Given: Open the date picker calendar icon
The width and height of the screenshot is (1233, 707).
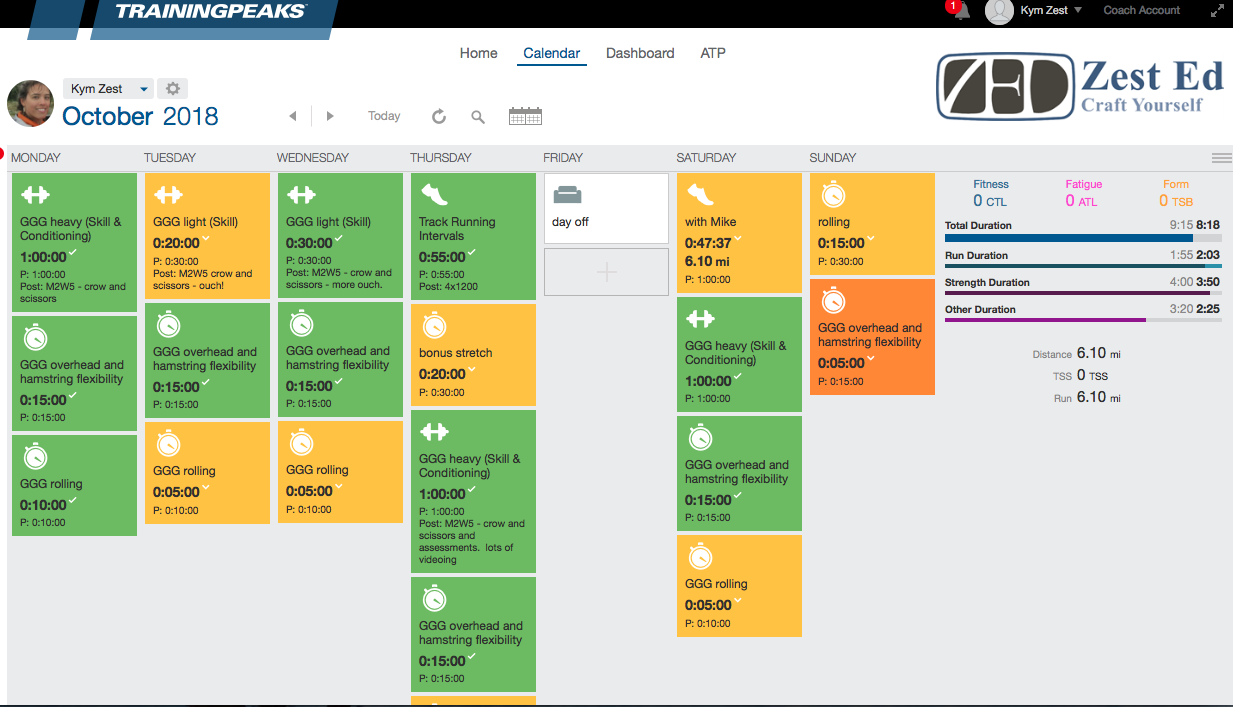Looking at the screenshot, I should click(525, 116).
